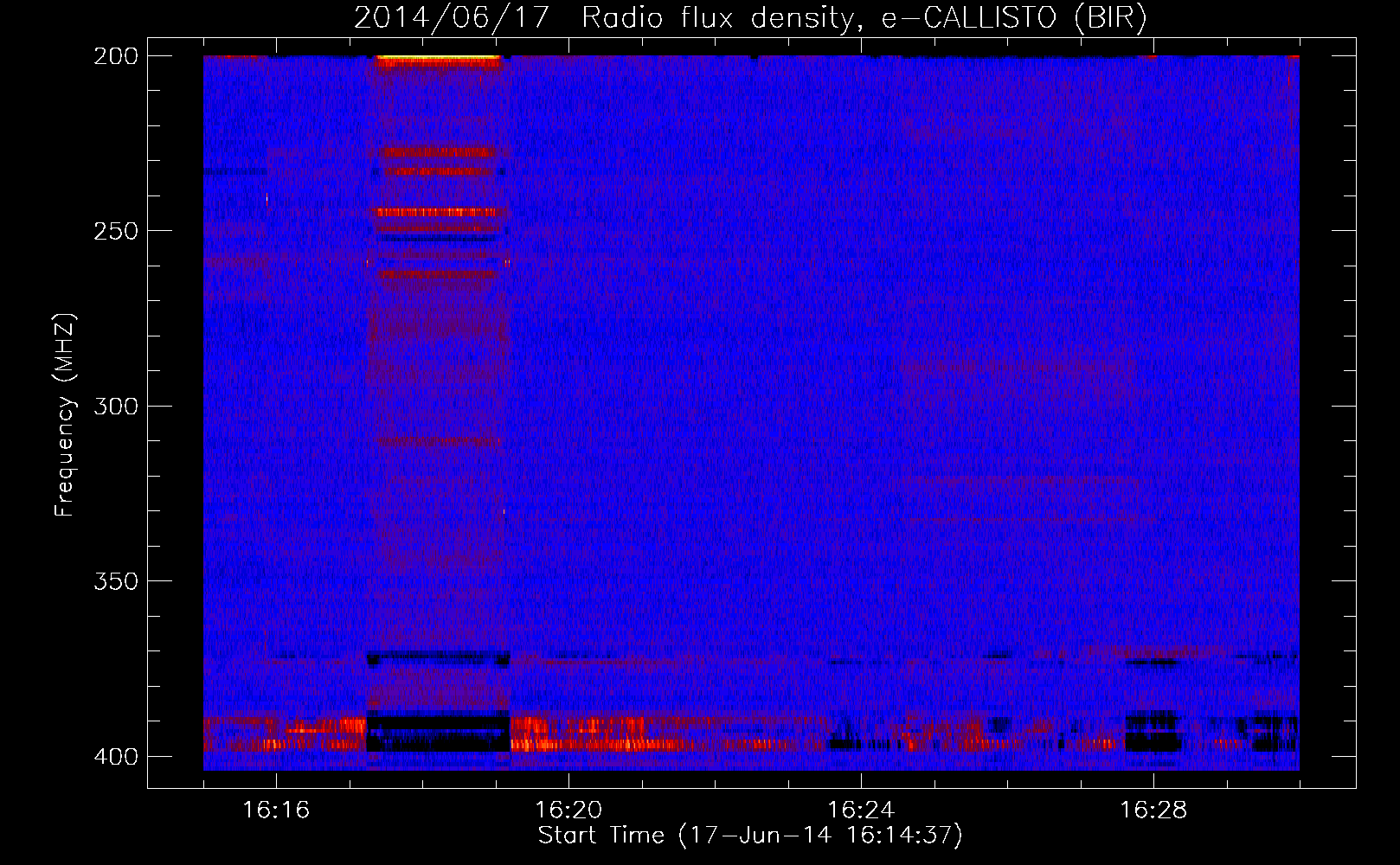The width and height of the screenshot is (1400, 865).
Task: Select the 300 frequency tick label
Action: pos(116,406)
